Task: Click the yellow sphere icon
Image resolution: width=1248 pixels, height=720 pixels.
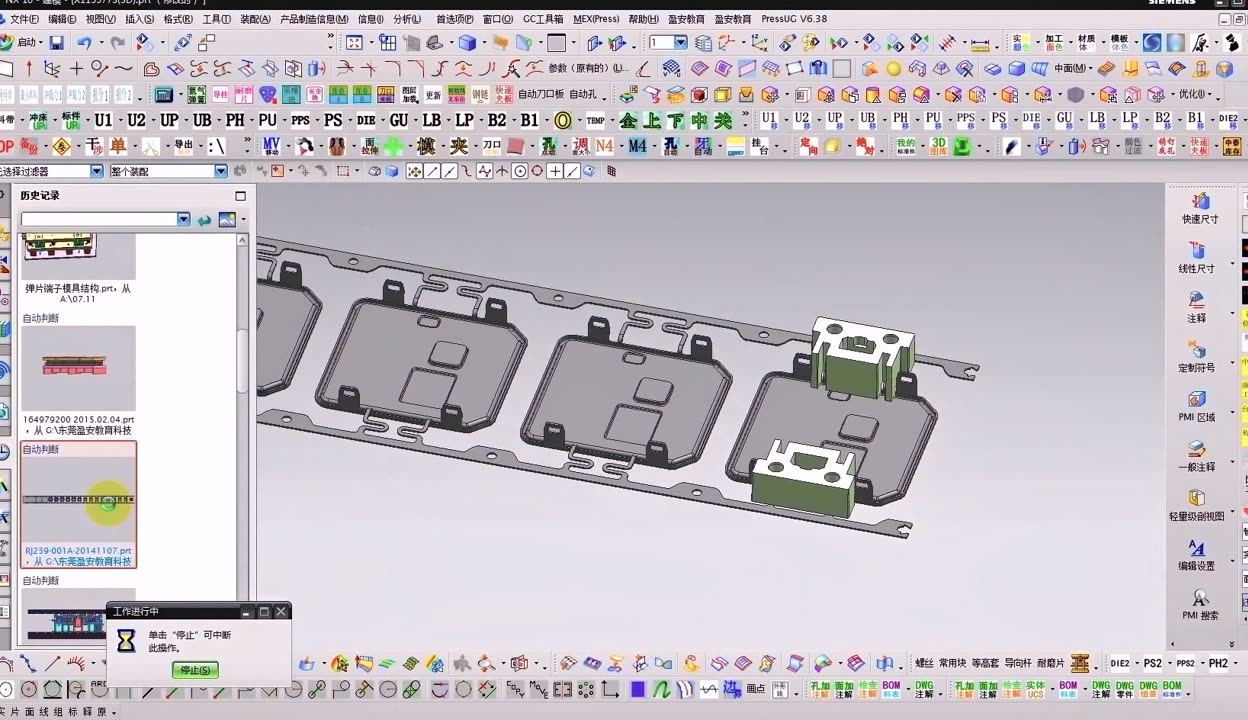Action: [x=893, y=69]
